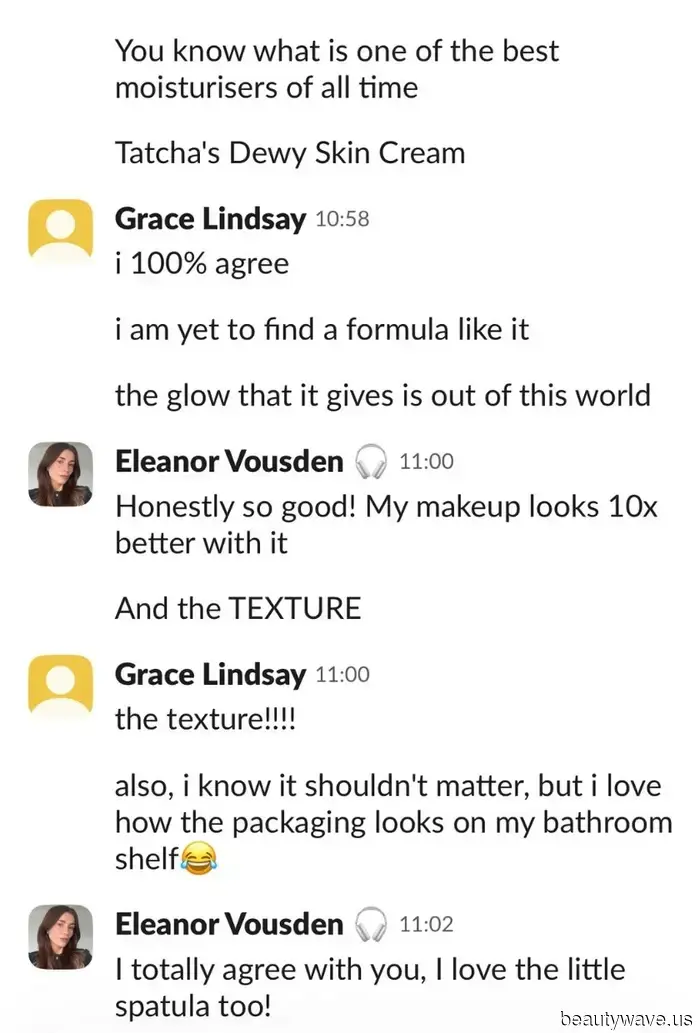Open Eleanor Vousden's name at 11:00
Image resolution: width=700 pixels, height=1033 pixels.
tap(229, 461)
